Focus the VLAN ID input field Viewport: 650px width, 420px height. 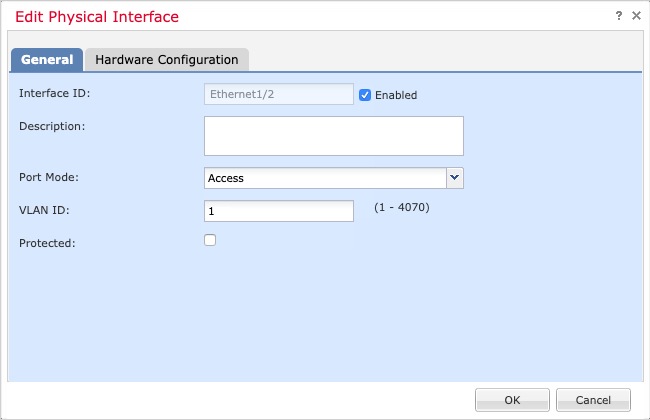[279, 211]
